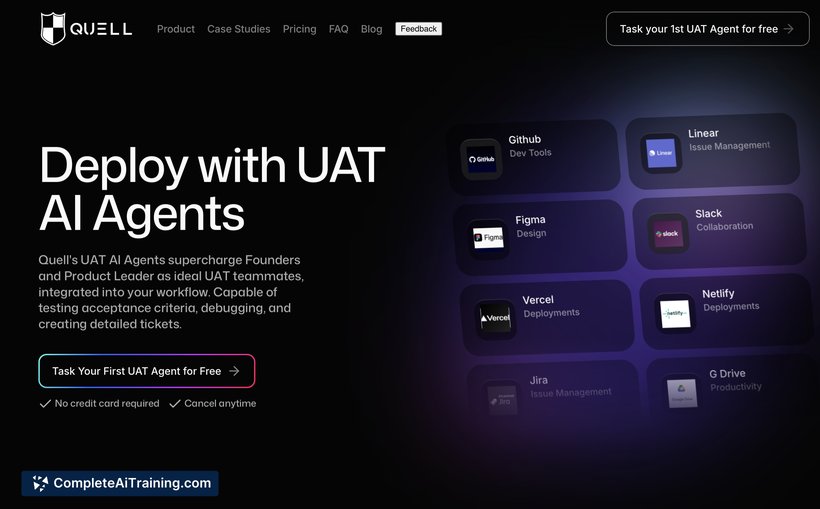This screenshot has height=509, width=820.
Task: Click the Jira integration icon
Action: [x=502, y=400]
